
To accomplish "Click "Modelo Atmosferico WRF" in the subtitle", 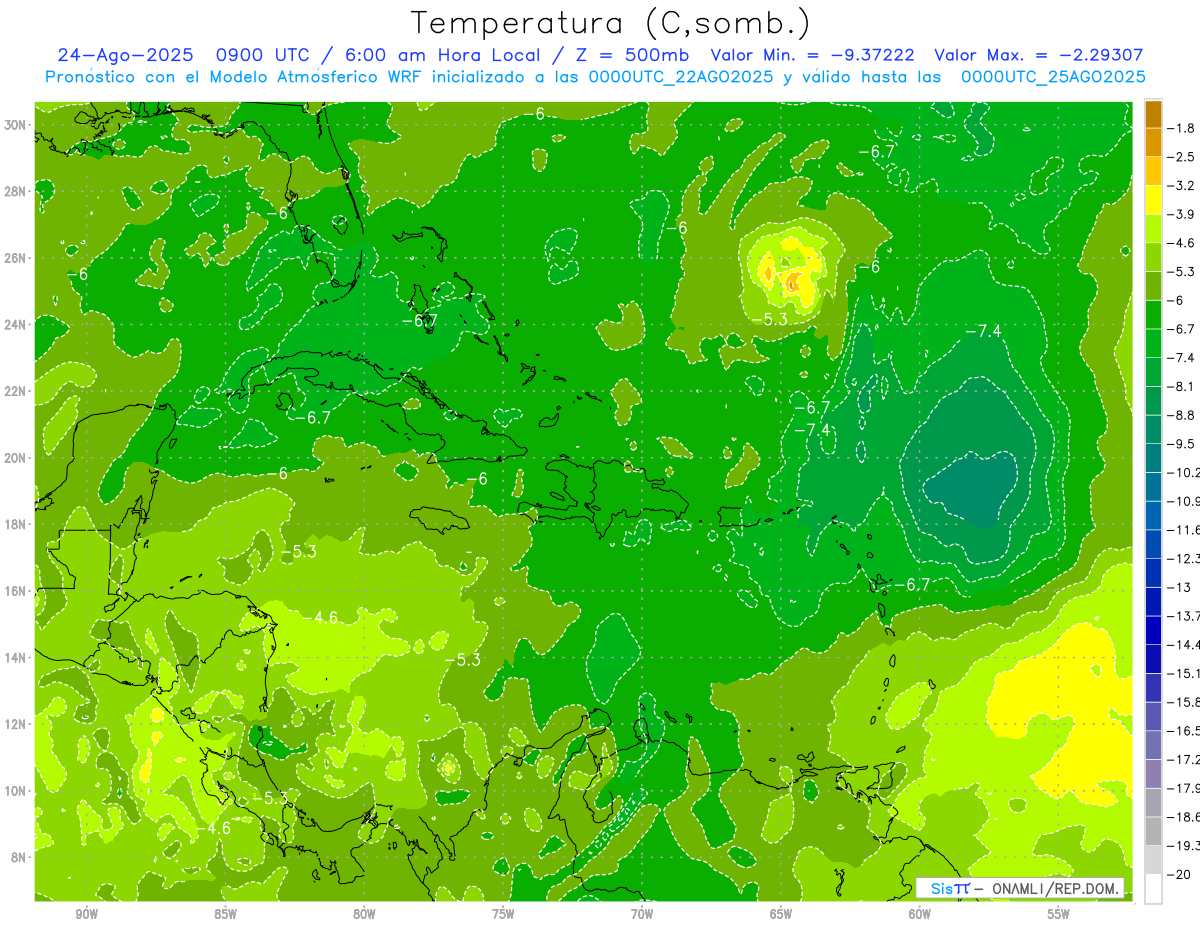I will [x=324, y=77].
